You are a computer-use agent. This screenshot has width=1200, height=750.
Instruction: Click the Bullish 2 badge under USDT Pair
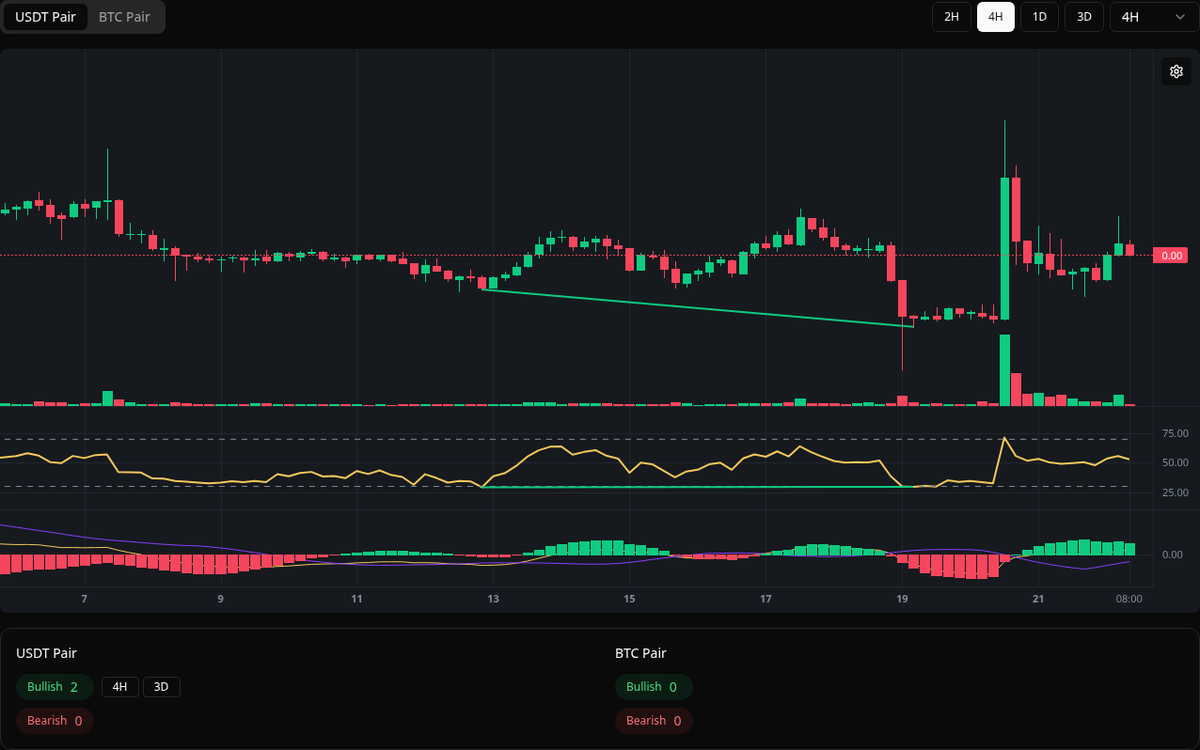point(54,687)
